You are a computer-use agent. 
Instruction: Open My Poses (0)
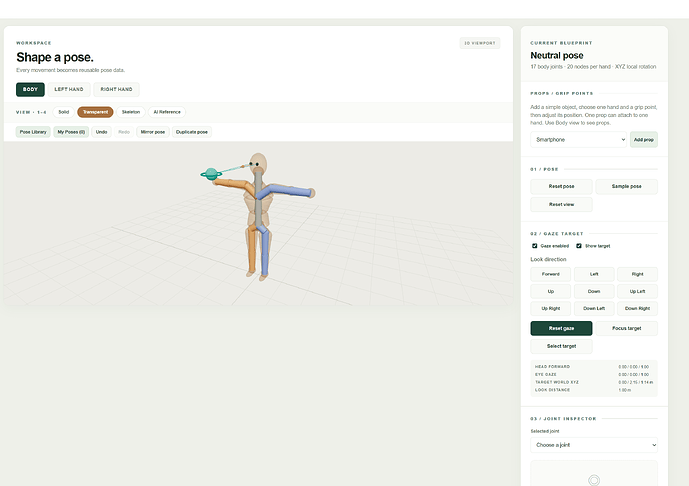point(71,132)
